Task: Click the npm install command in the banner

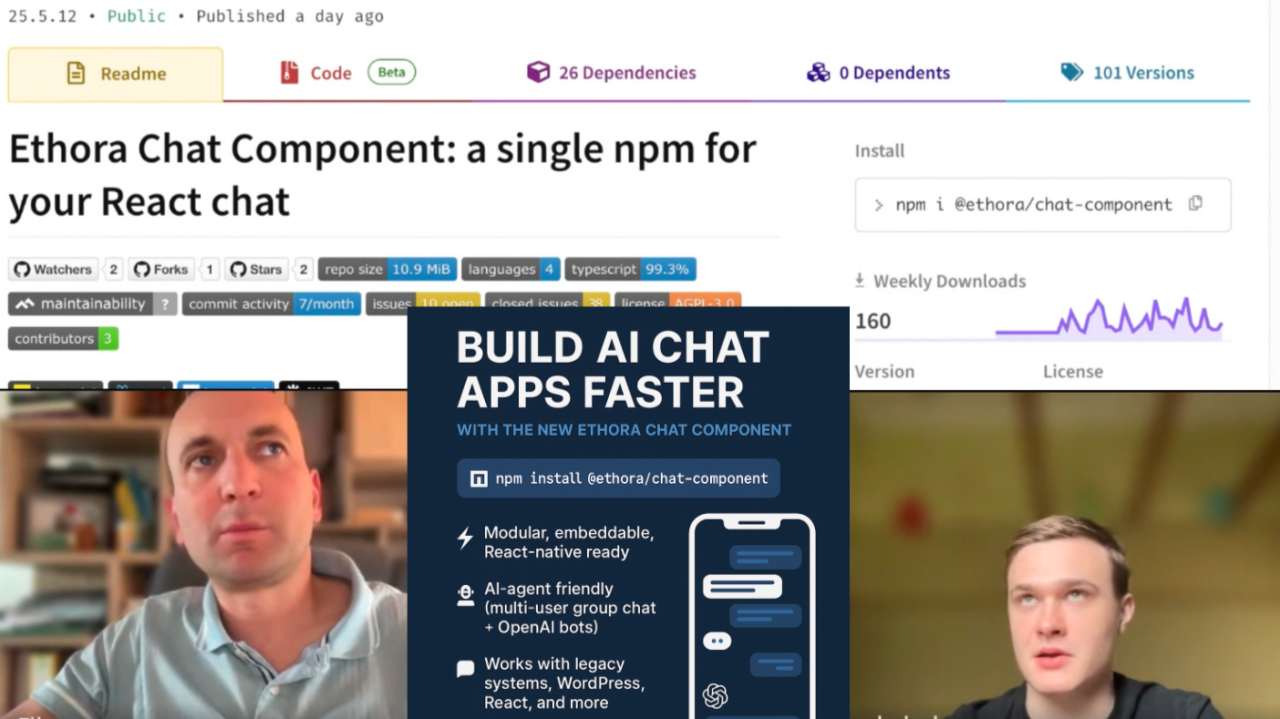Action: click(x=618, y=478)
